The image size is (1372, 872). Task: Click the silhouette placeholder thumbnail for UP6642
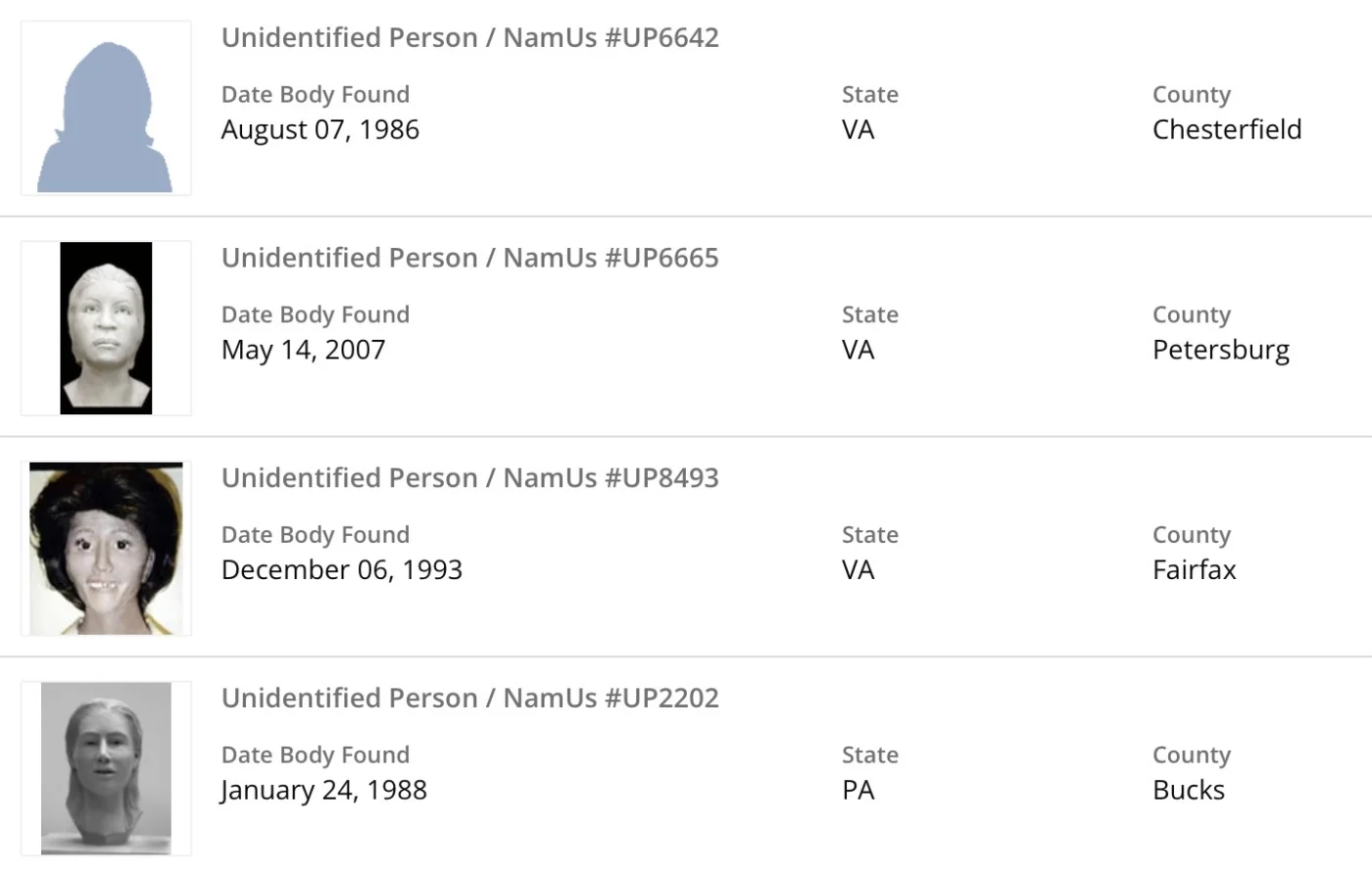coord(106,109)
